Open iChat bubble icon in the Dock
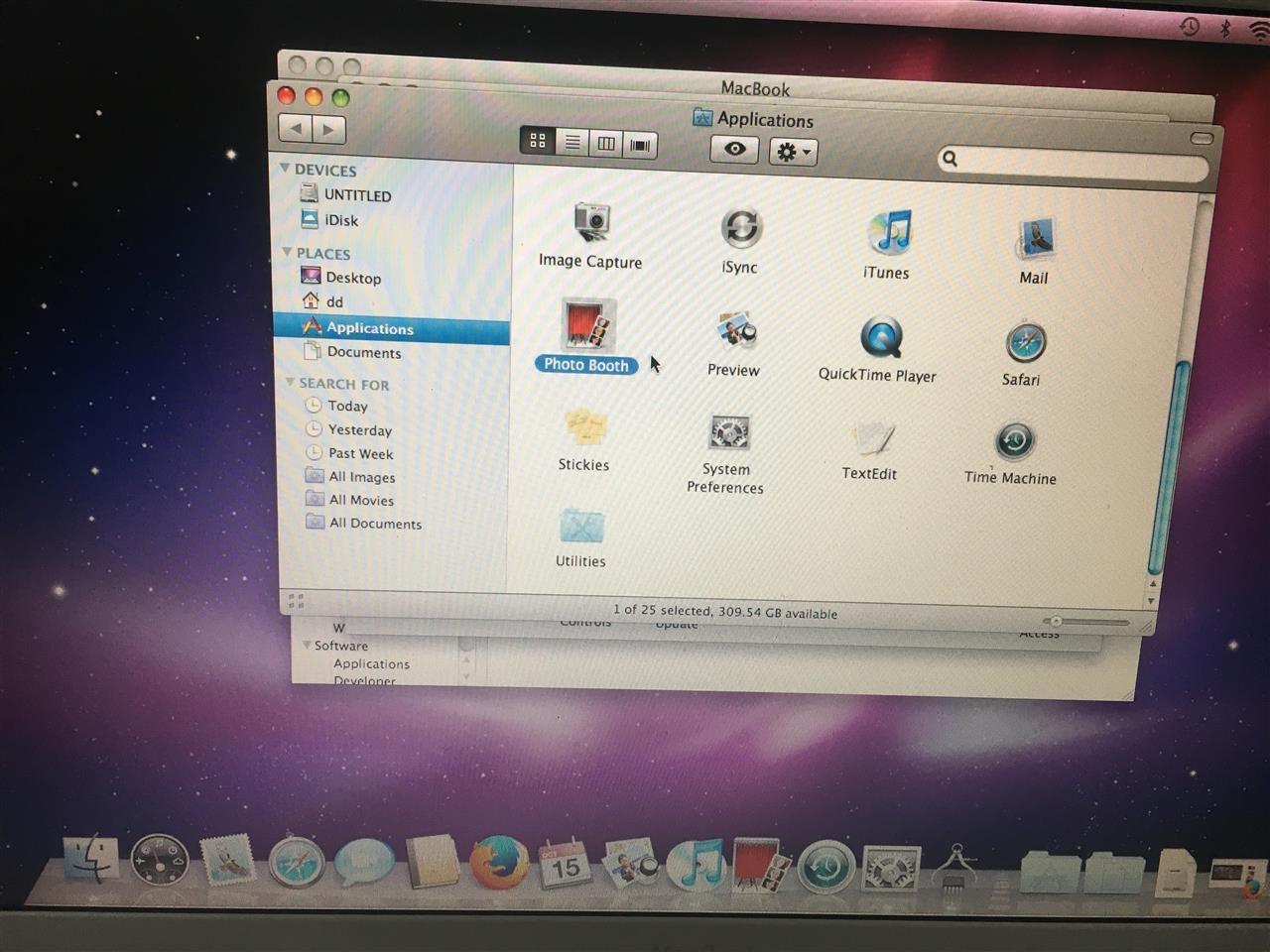 [x=364, y=862]
